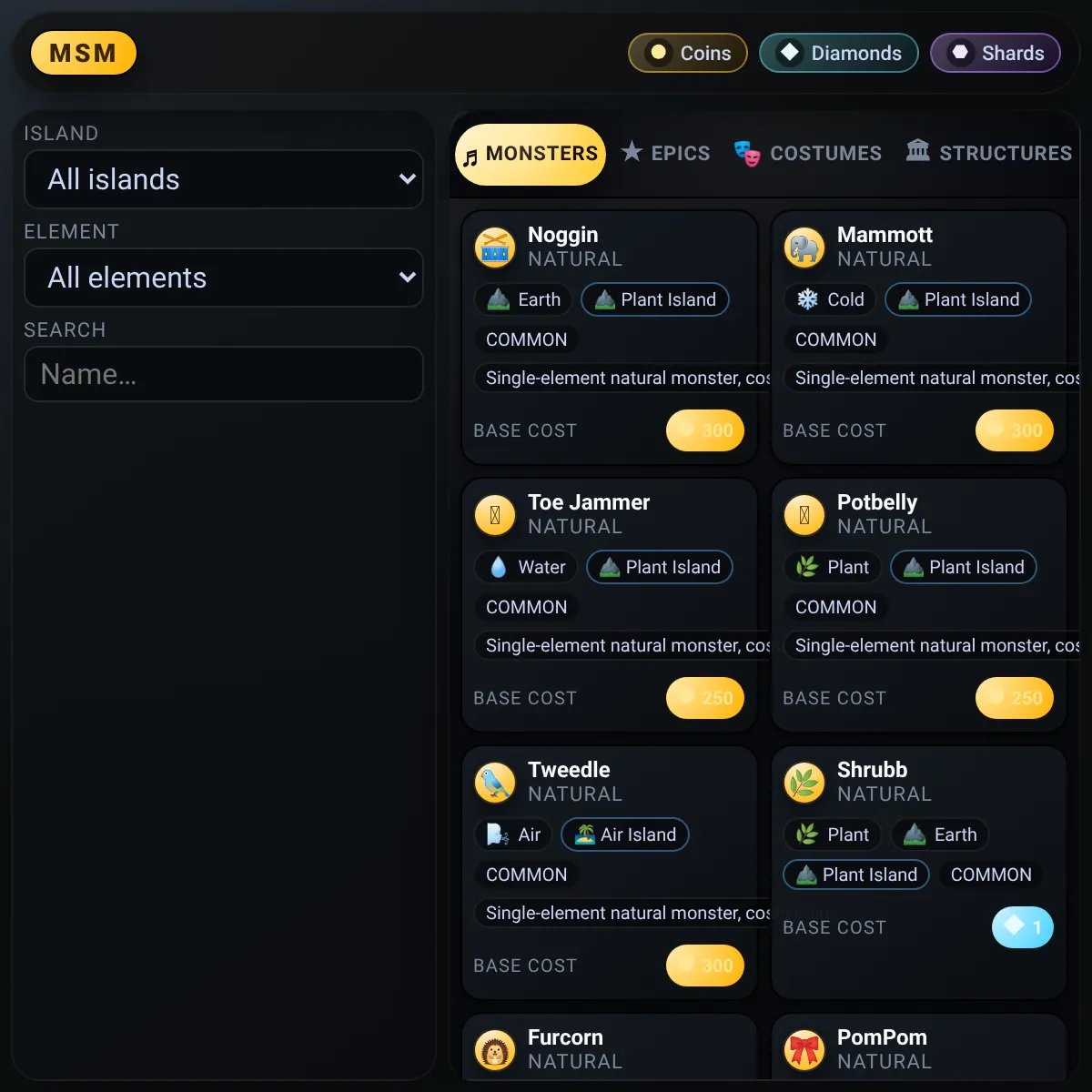Toggle the Shards currency filter
The image size is (1092, 1092).
[996, 53]
